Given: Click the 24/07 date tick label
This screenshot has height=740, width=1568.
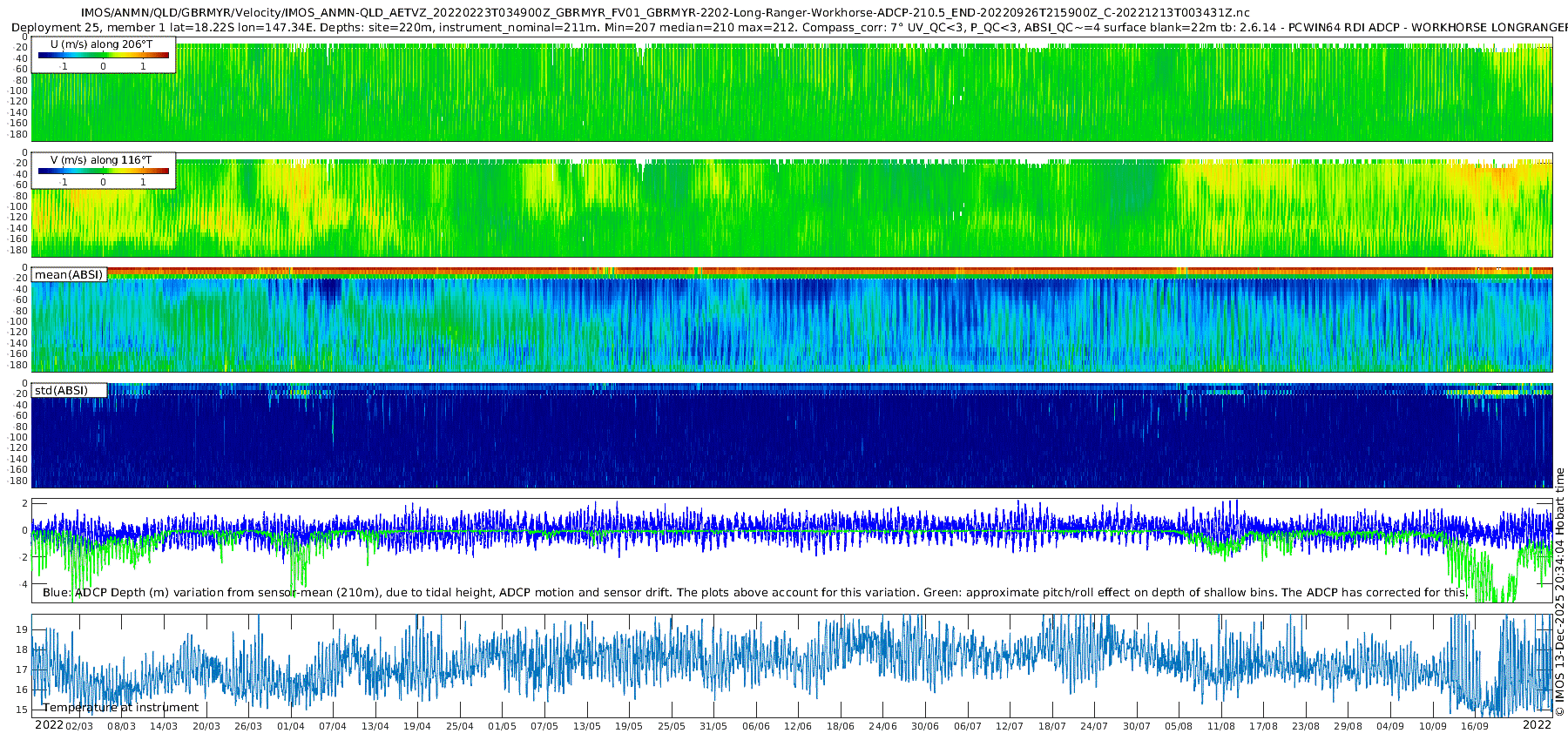Looking at the screenshot, I should [1093, 726].
